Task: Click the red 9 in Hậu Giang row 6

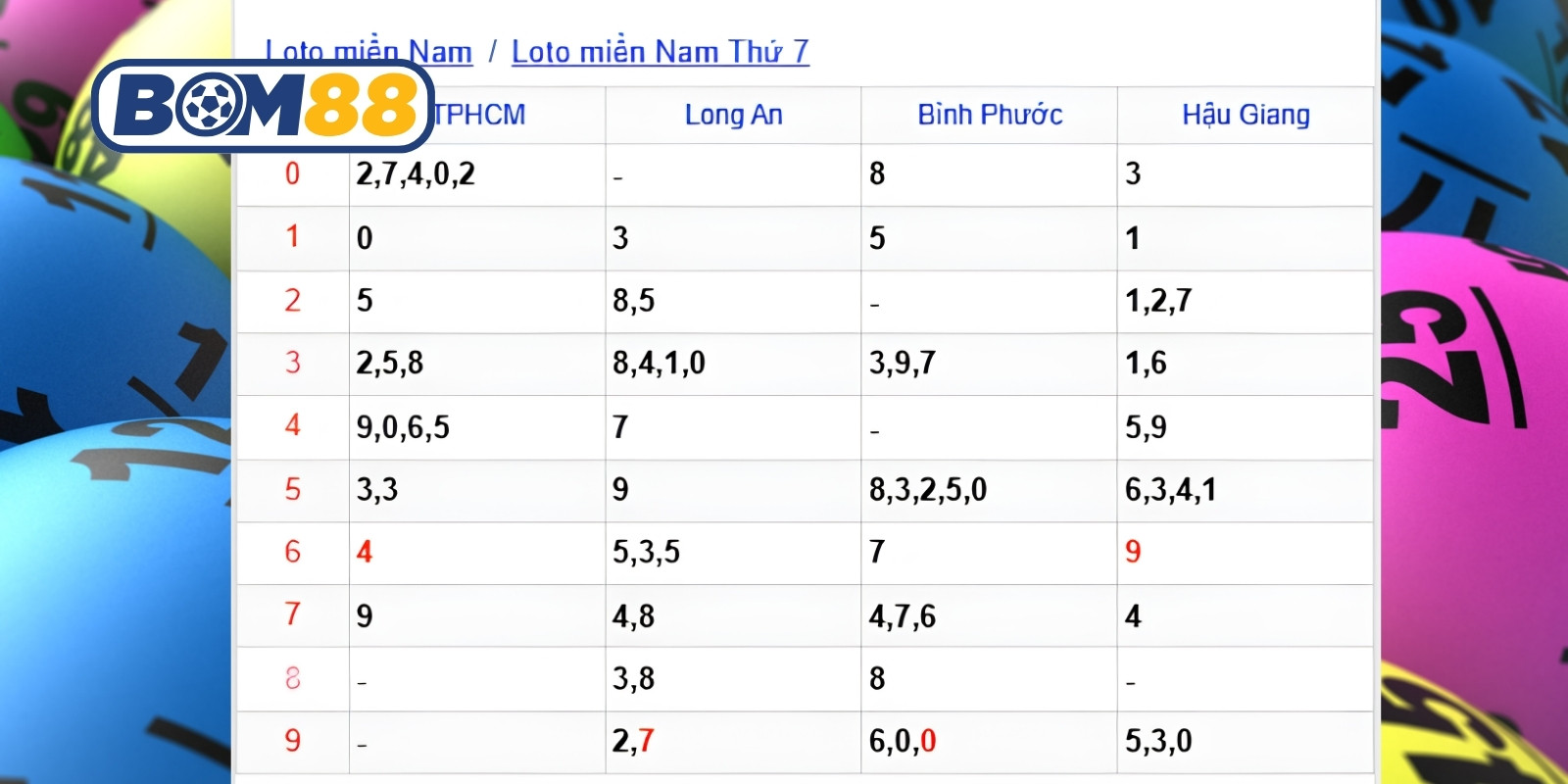Action: point(1133,552)
